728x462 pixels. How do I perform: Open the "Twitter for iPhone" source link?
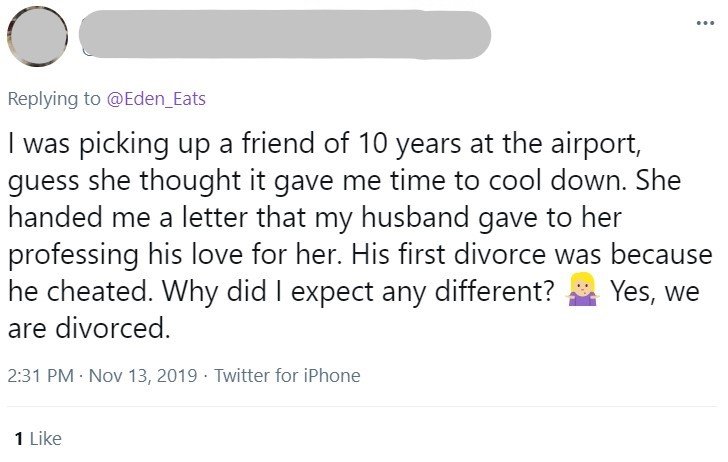click(x=287, y=376)
